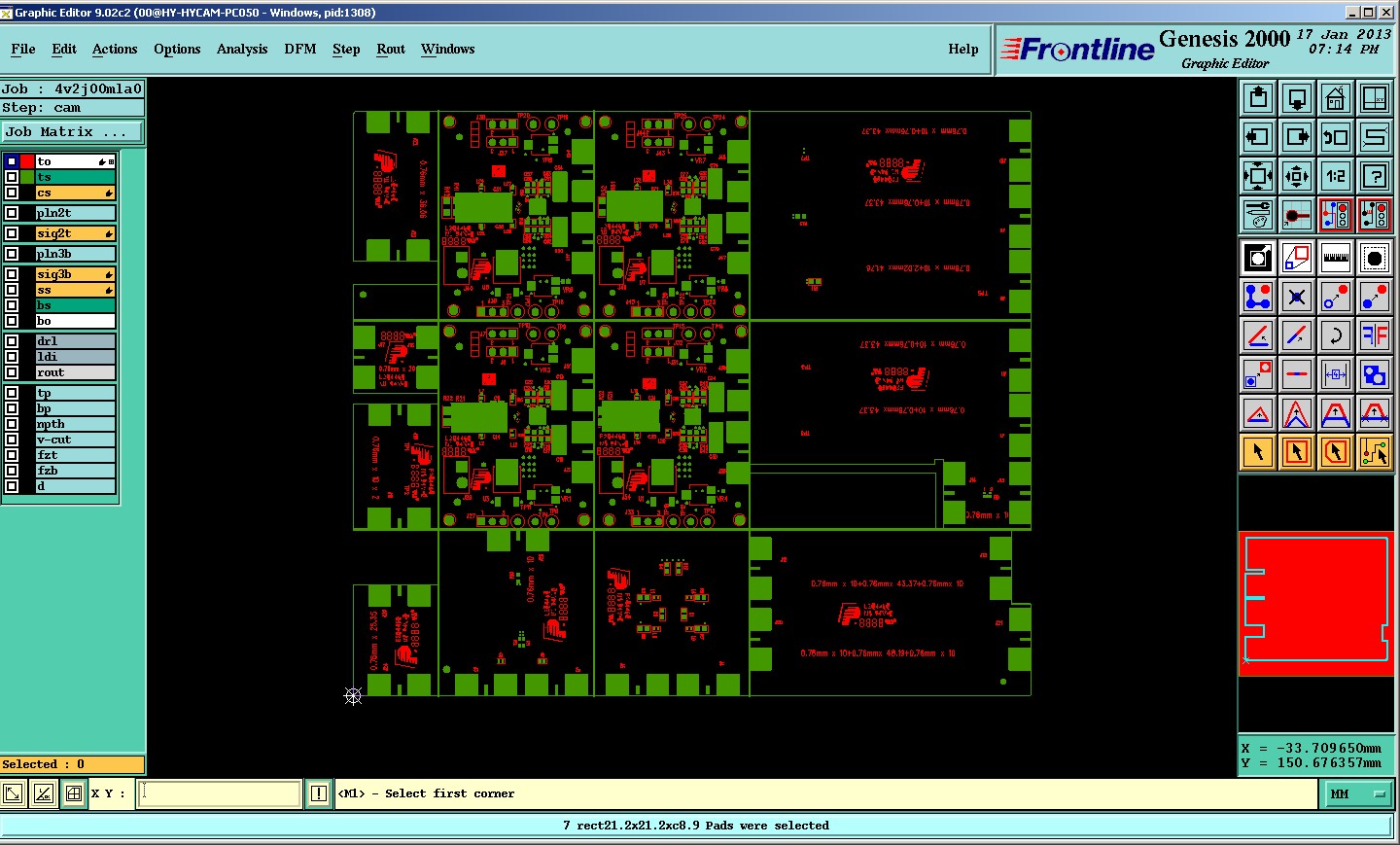The height and width of the screenshot is (845, 1400).
Task: Click the previous view icon
Action: pyautogui.click(x=1336, y=137)
